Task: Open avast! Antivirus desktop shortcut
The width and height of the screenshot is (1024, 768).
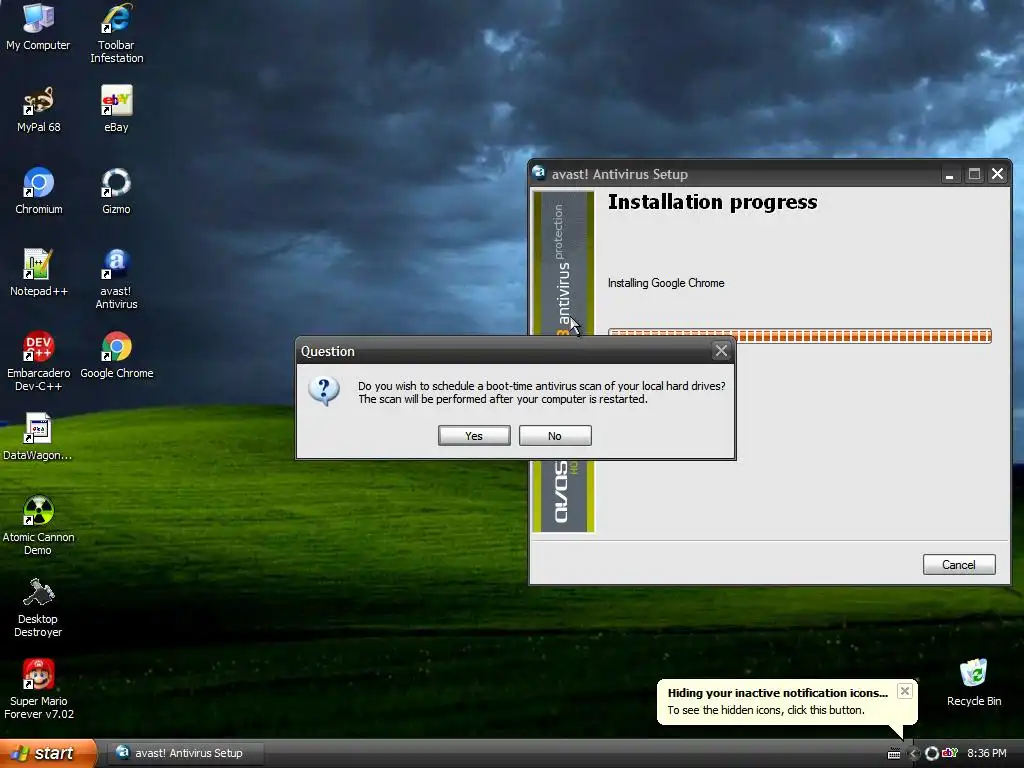Action: click(116, 279)
